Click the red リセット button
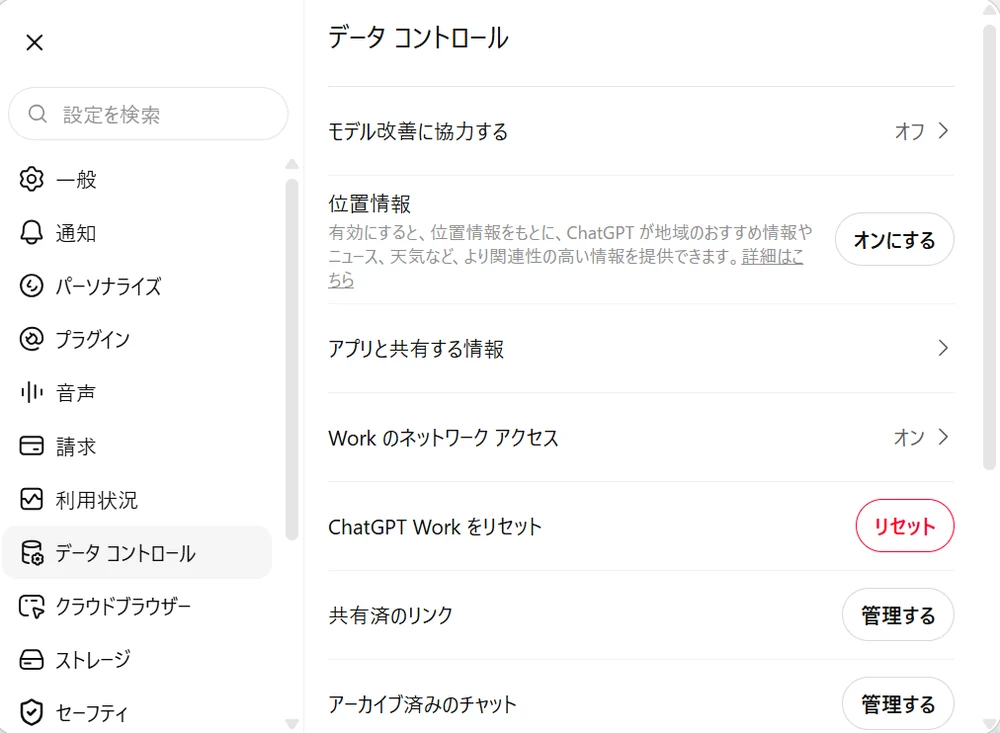 [x=904, y=526]
